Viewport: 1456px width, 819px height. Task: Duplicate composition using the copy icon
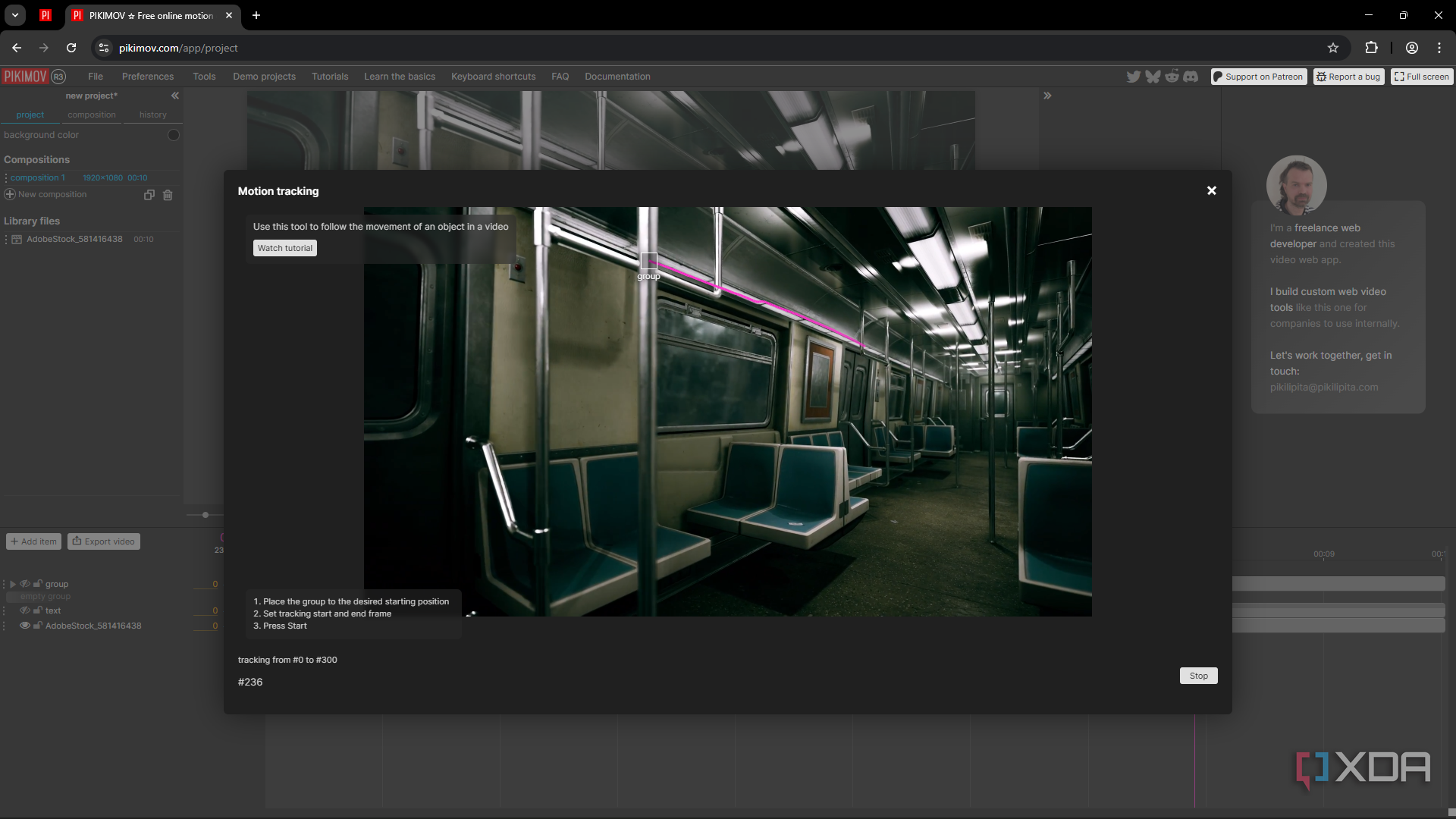click(x=149, y=195)
